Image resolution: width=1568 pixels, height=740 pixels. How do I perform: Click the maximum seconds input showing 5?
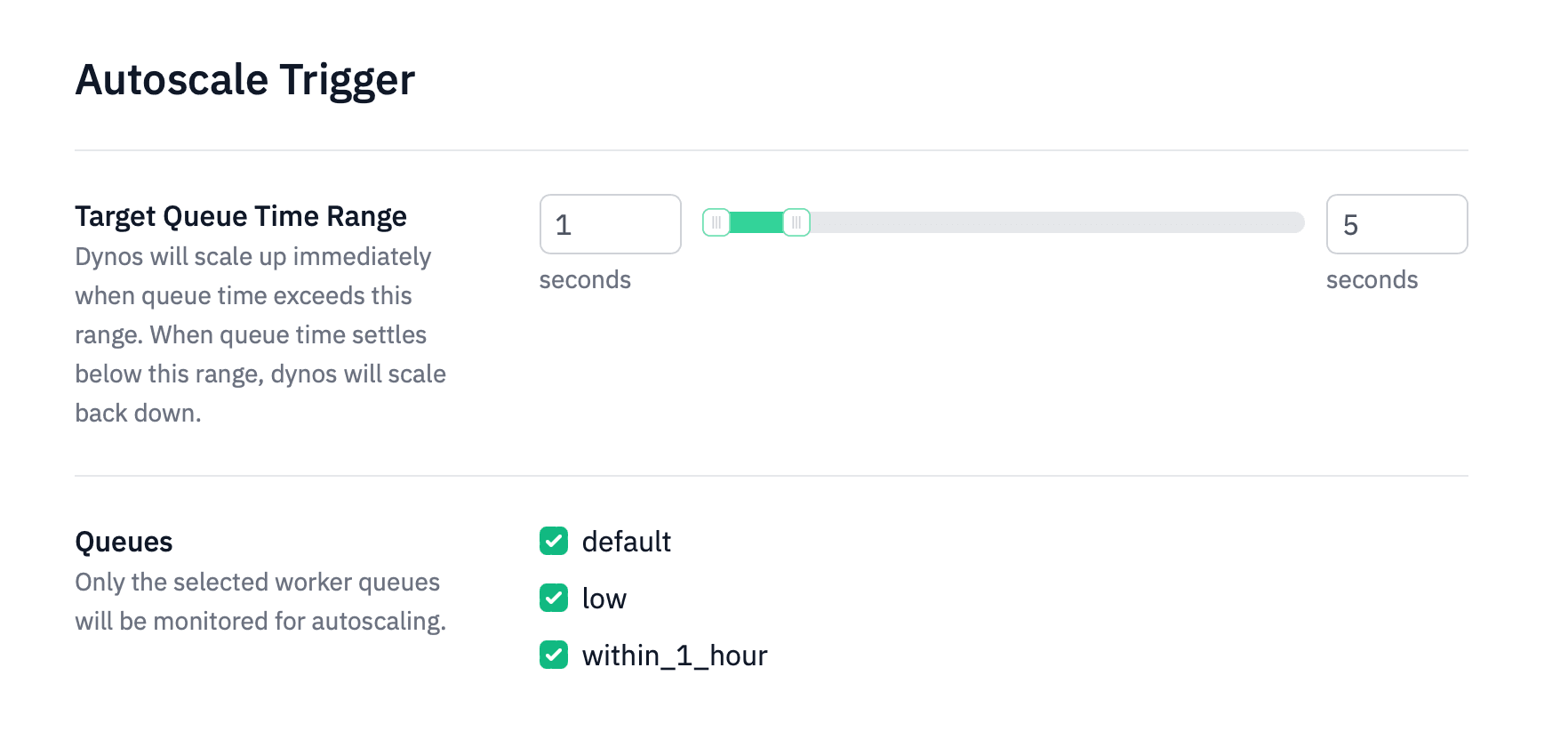tap(1396, 224)
